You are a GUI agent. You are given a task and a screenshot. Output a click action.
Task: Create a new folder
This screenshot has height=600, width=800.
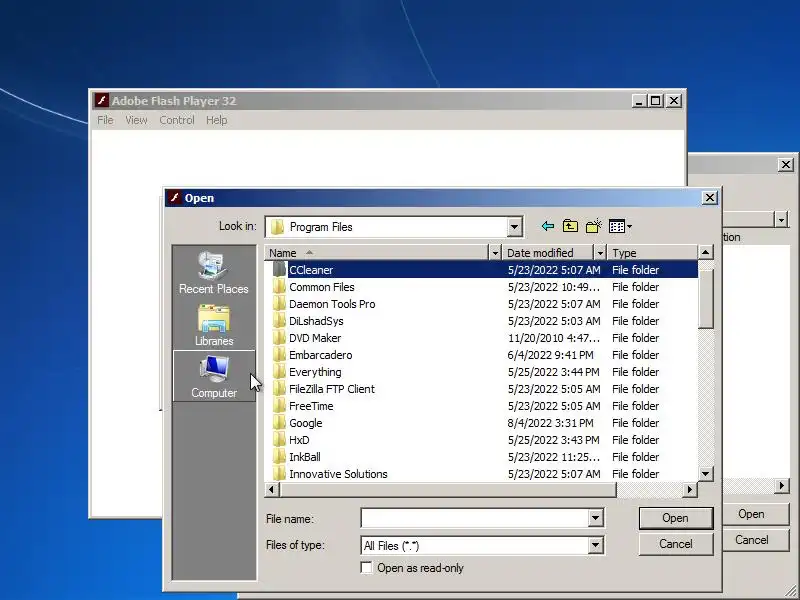[x=593, y=226]
